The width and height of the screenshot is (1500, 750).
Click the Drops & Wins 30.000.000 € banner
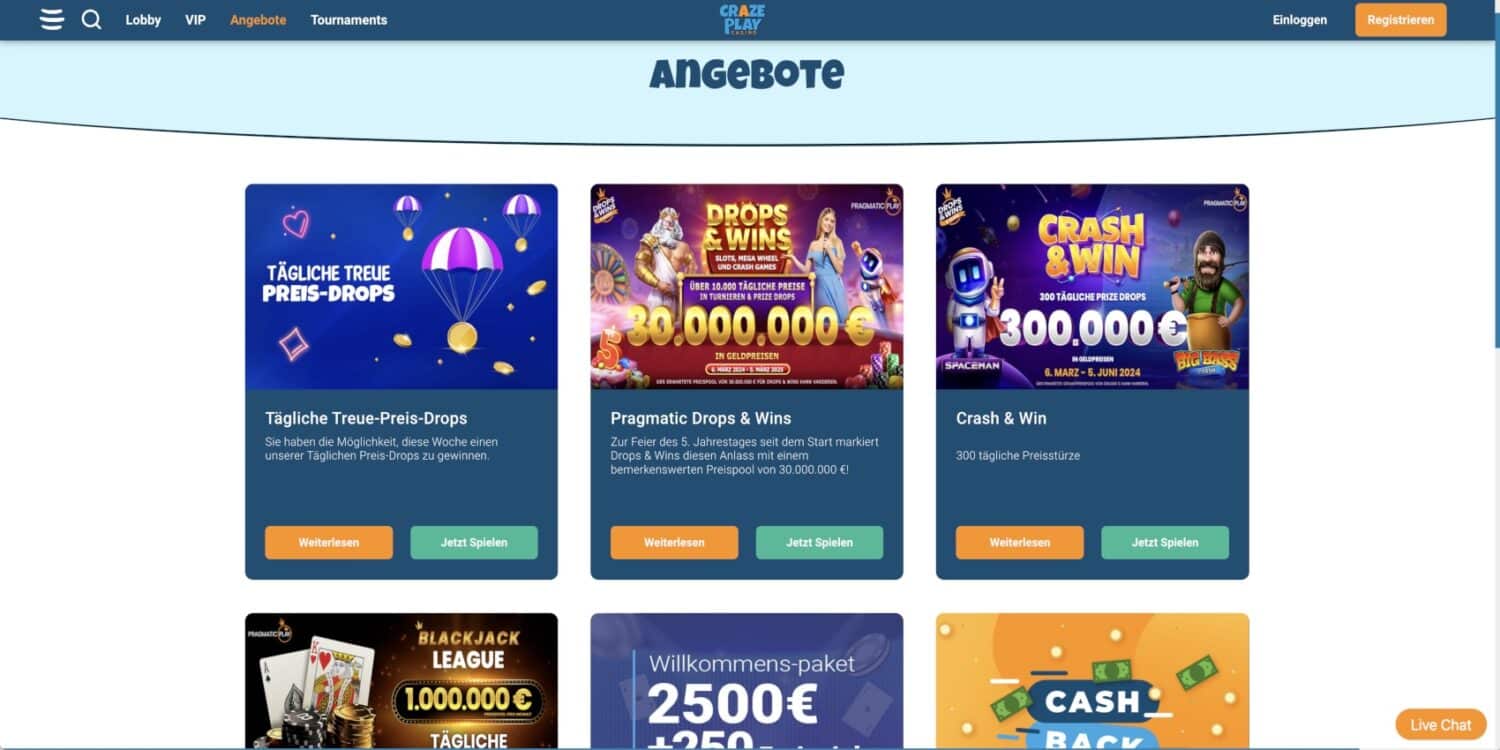[x=747, y=286]
